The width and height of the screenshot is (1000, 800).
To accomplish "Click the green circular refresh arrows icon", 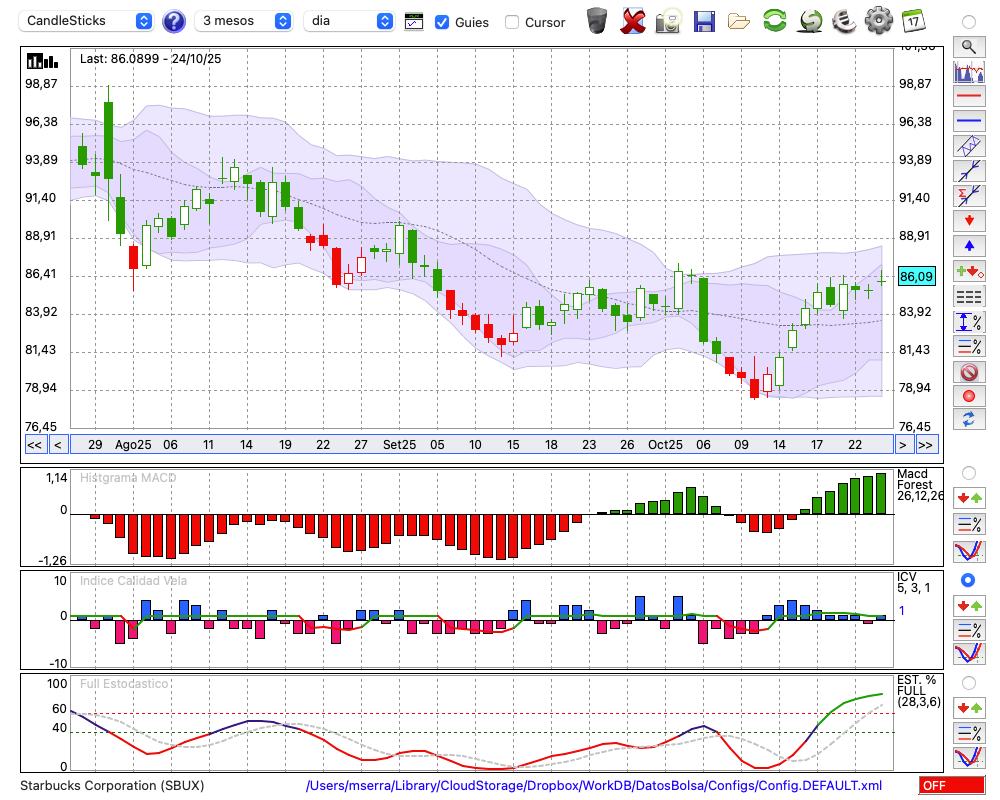I will click(x=774, y=20).
